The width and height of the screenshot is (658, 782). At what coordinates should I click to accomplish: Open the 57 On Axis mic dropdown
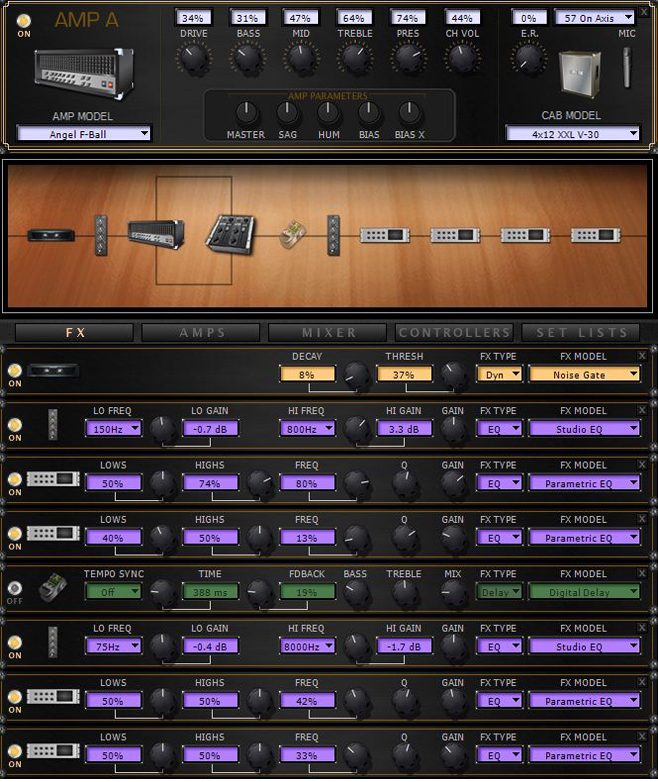point(594,18)
